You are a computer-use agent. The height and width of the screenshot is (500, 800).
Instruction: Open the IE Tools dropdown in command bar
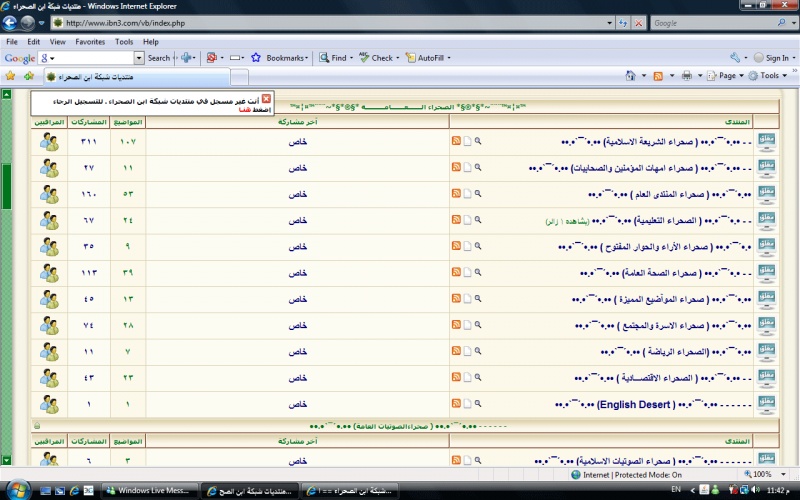point(769,76)
